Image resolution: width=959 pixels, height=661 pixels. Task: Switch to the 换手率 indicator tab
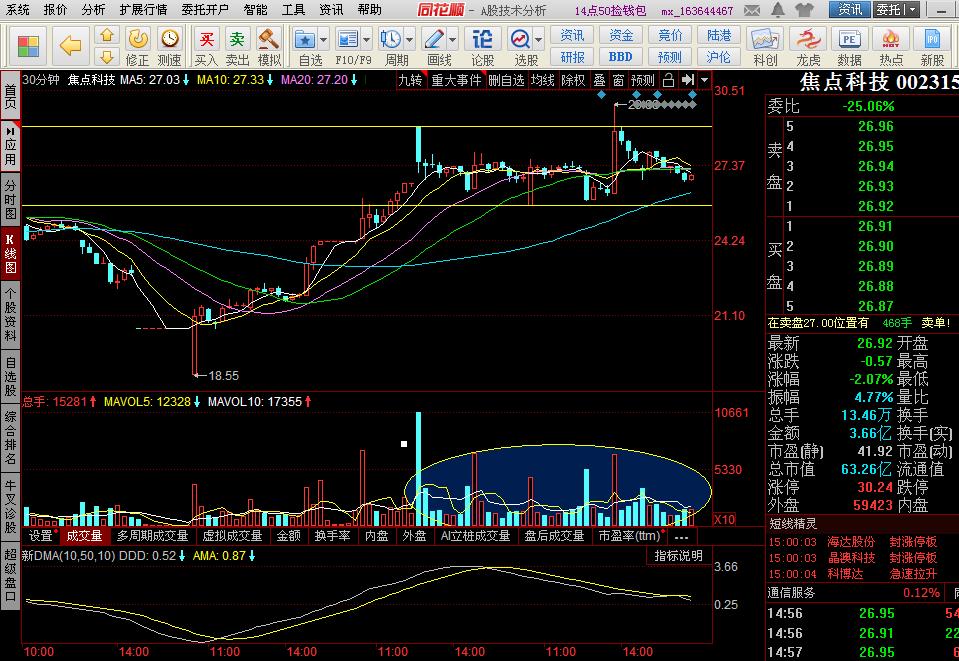(332, 536)
